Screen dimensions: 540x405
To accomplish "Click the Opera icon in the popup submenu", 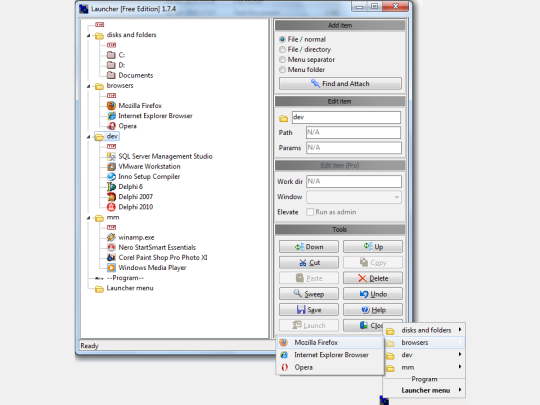I will [x=284, y=367].
